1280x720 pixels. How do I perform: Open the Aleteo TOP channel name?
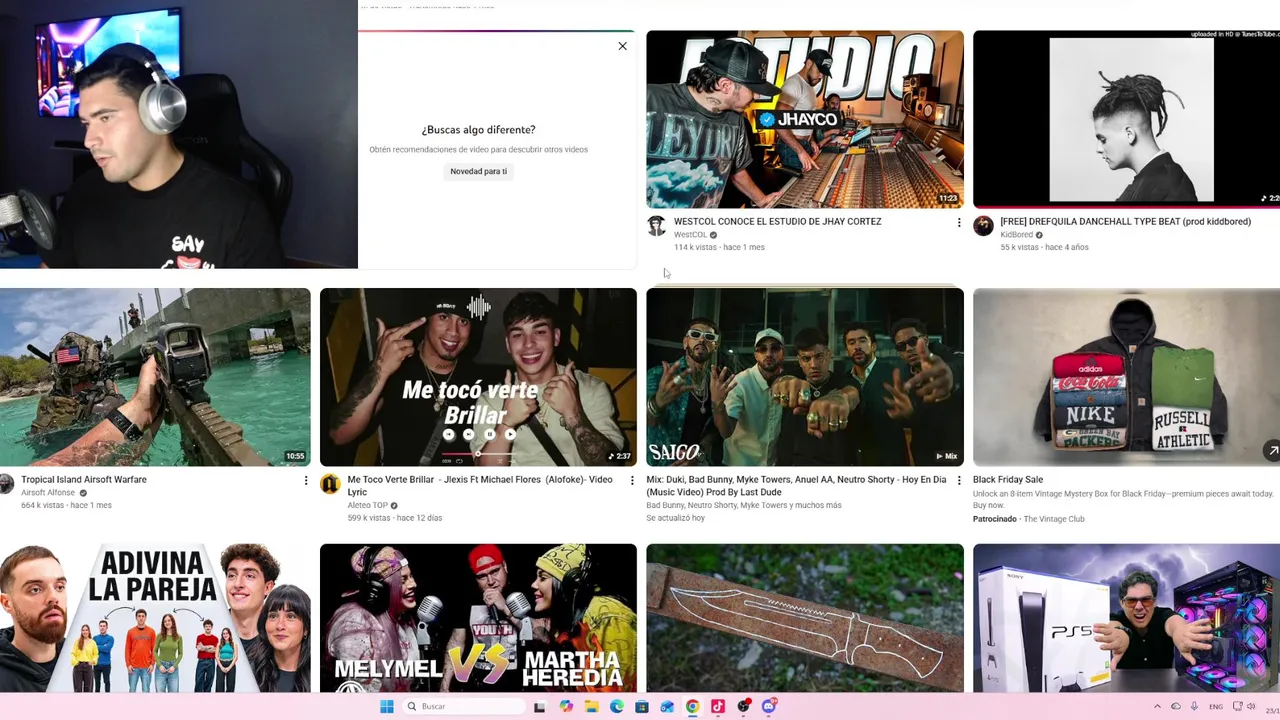[368, 506]
